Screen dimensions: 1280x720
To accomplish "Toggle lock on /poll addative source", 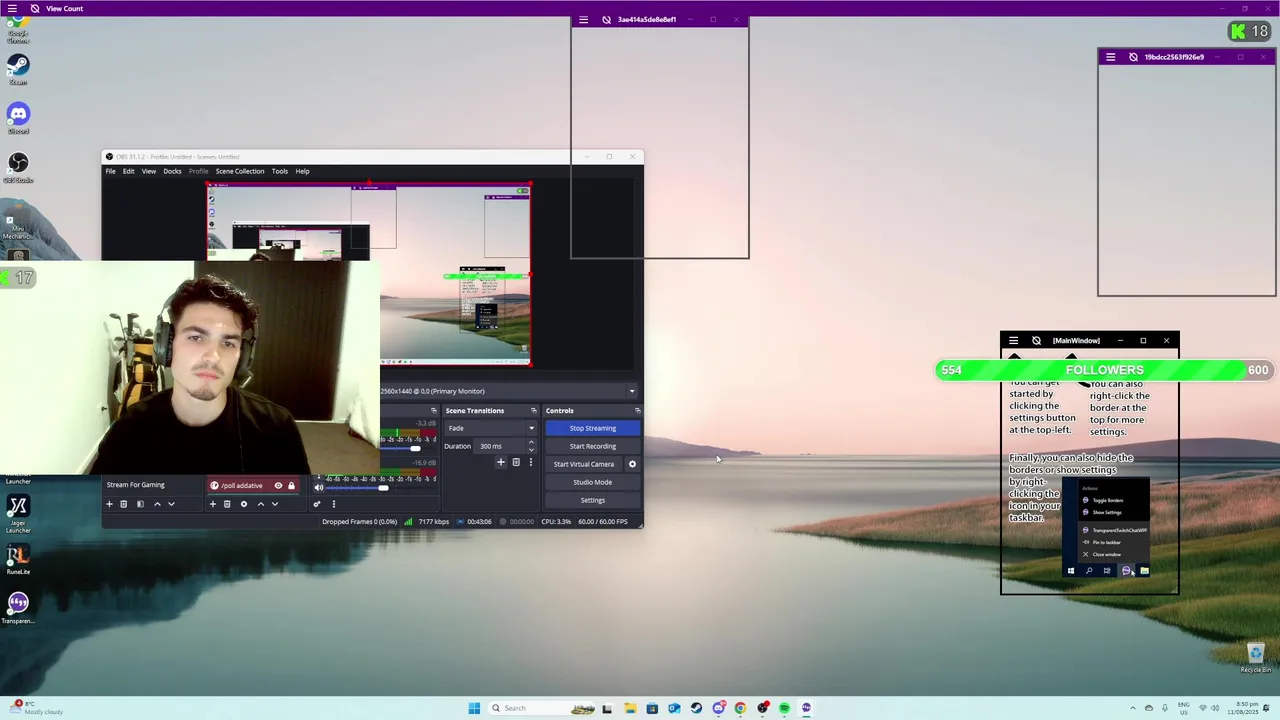I will (x=291, y=486).
